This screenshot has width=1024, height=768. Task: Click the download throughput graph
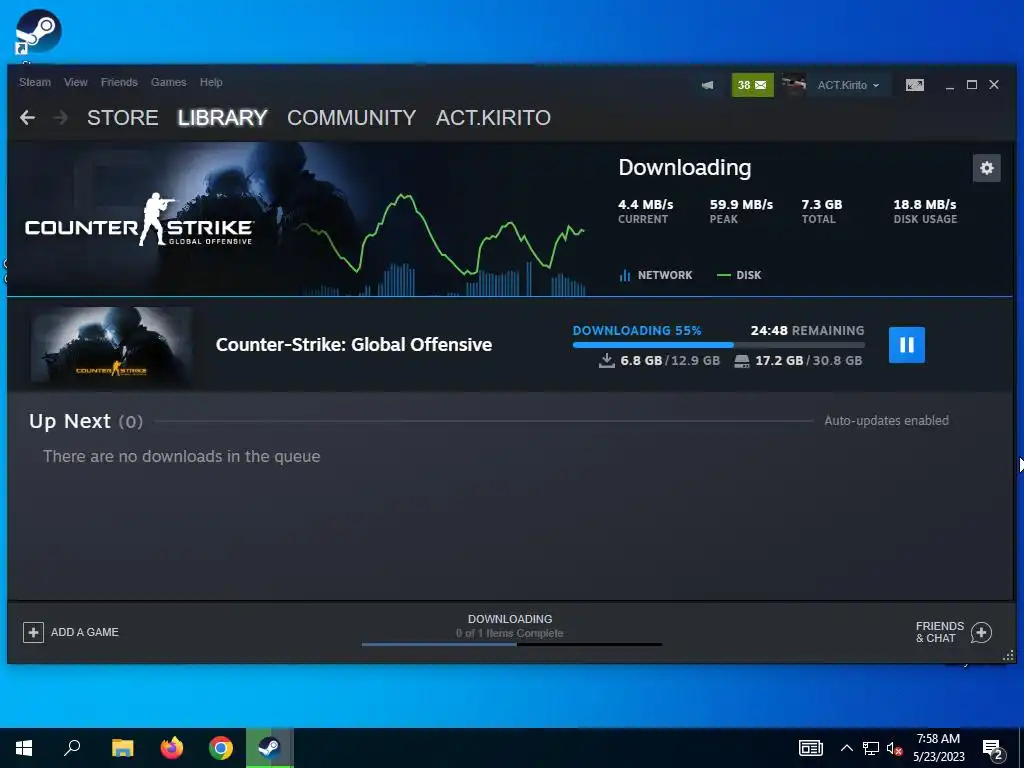441,246
